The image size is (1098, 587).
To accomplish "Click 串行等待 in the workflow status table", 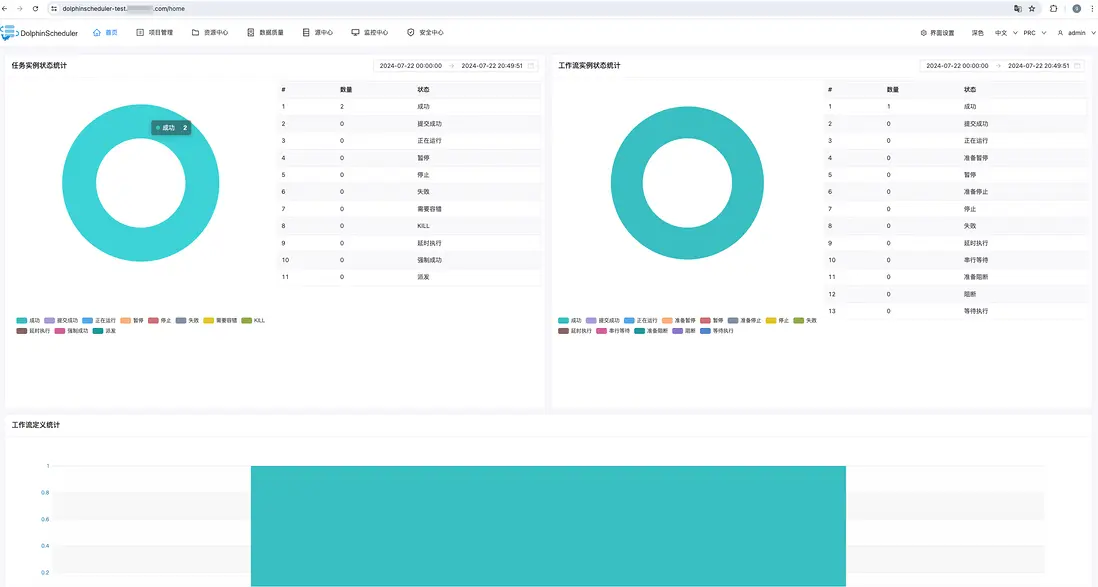I will pos(975,260).
